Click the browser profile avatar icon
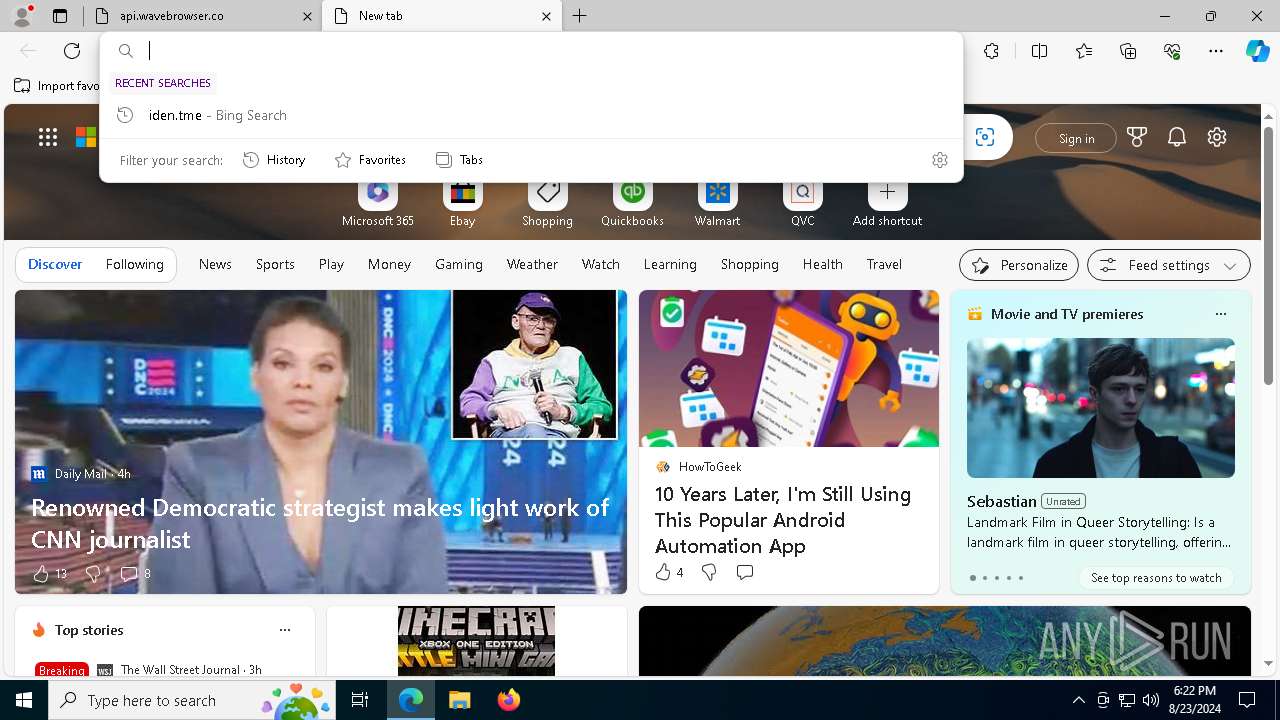This screenshot has height=720, width=1280. (x=21, y=16)
